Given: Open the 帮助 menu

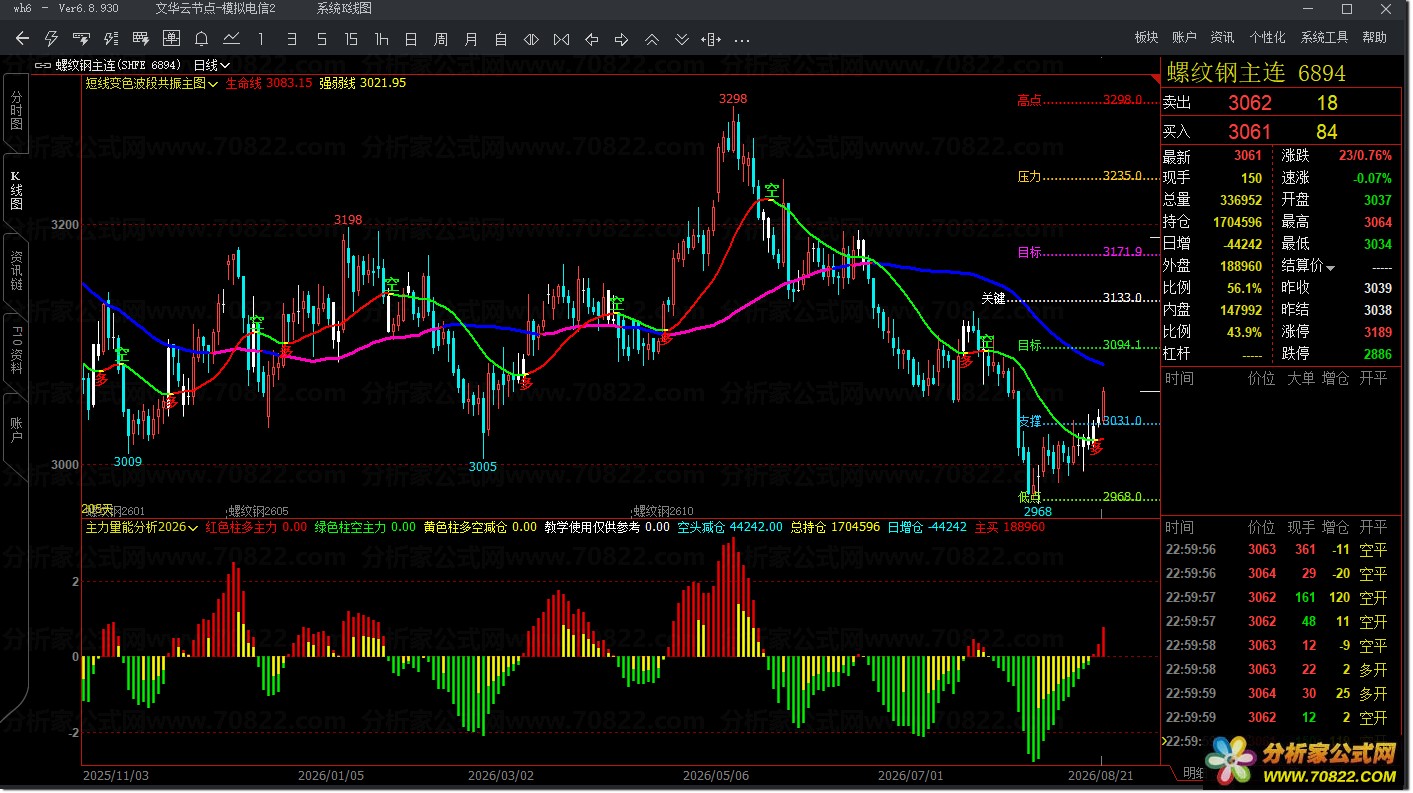Looking at the screenshot, I should point(1375,37).
